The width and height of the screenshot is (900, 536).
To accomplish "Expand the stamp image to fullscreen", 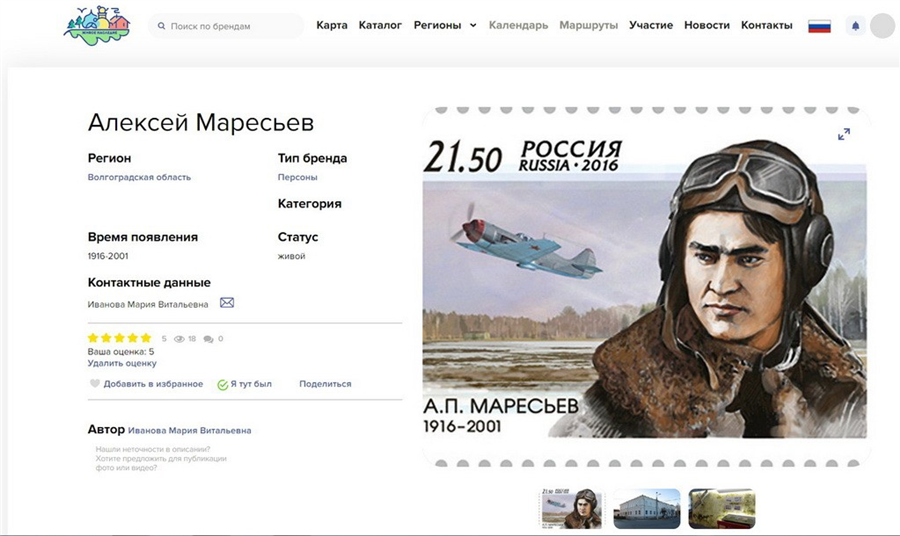I will click(x=844, y=134).
